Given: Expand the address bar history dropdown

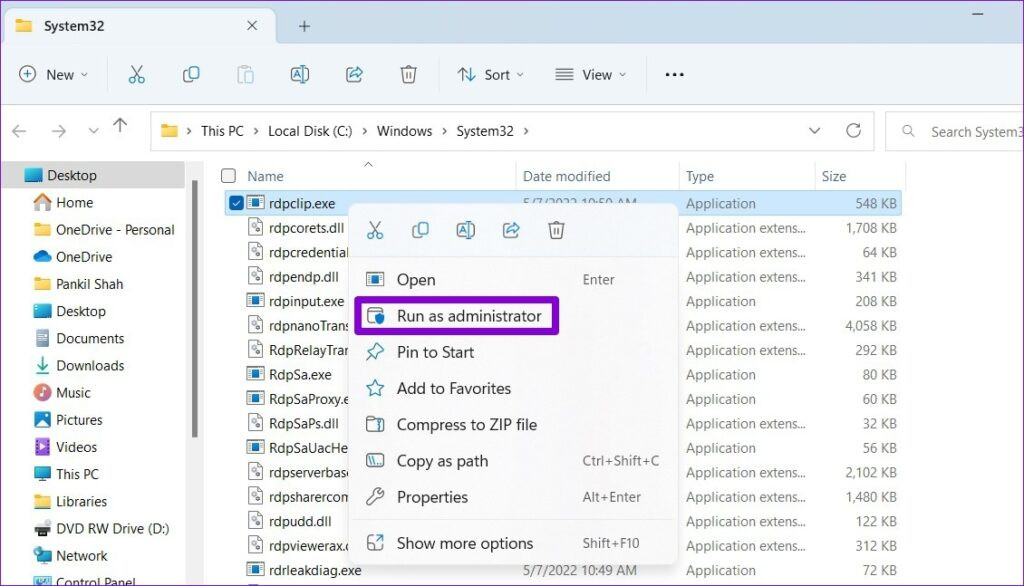Looking at the screenshot, I should pos(814,131).
